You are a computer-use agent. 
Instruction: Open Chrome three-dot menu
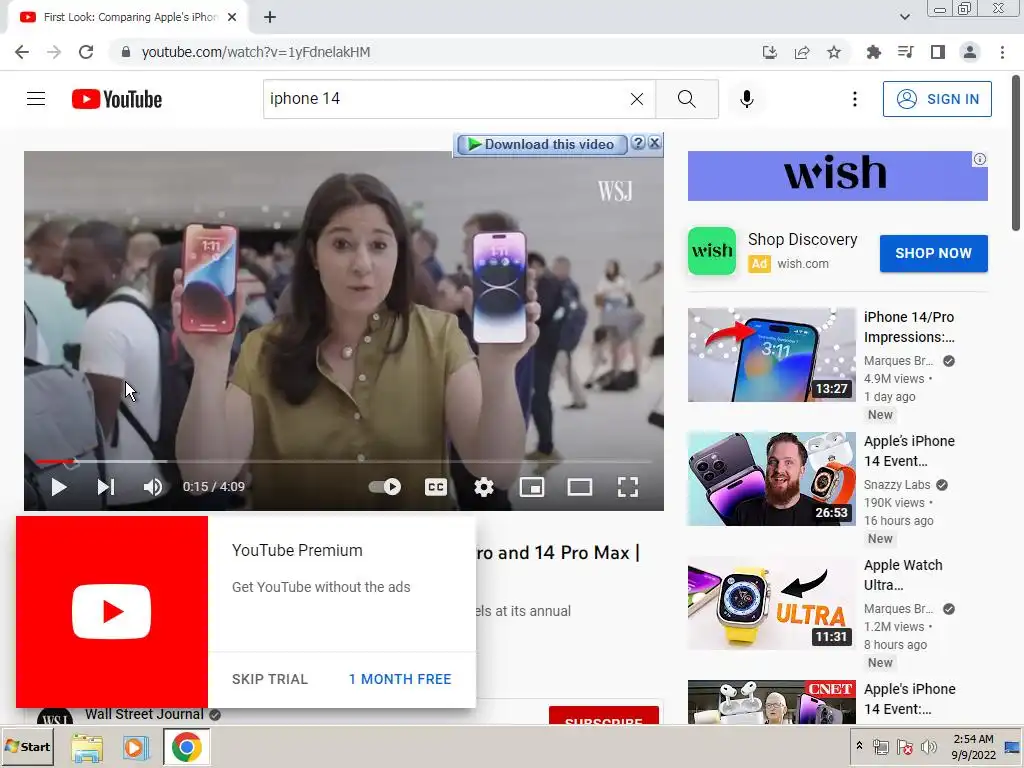tap(1002, 52)
